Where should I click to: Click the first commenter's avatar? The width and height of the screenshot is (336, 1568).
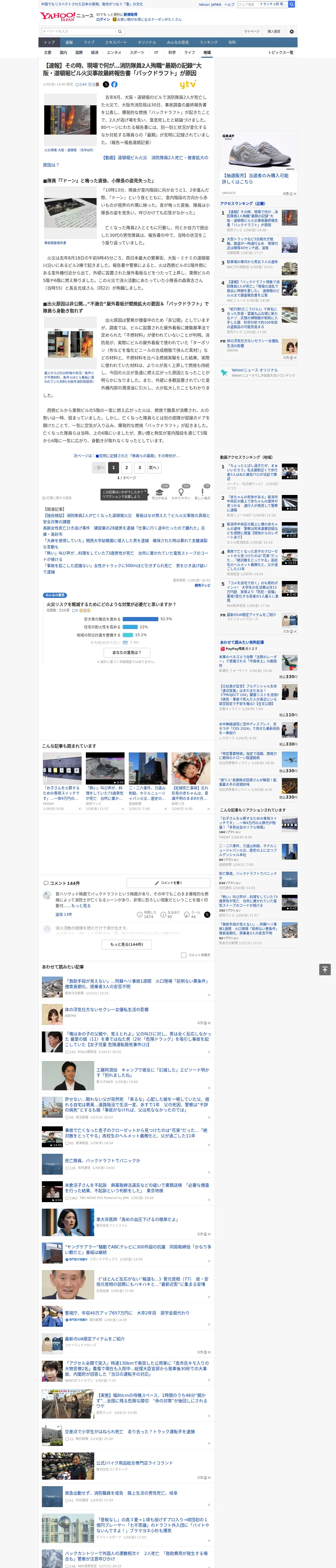[47, 895]
